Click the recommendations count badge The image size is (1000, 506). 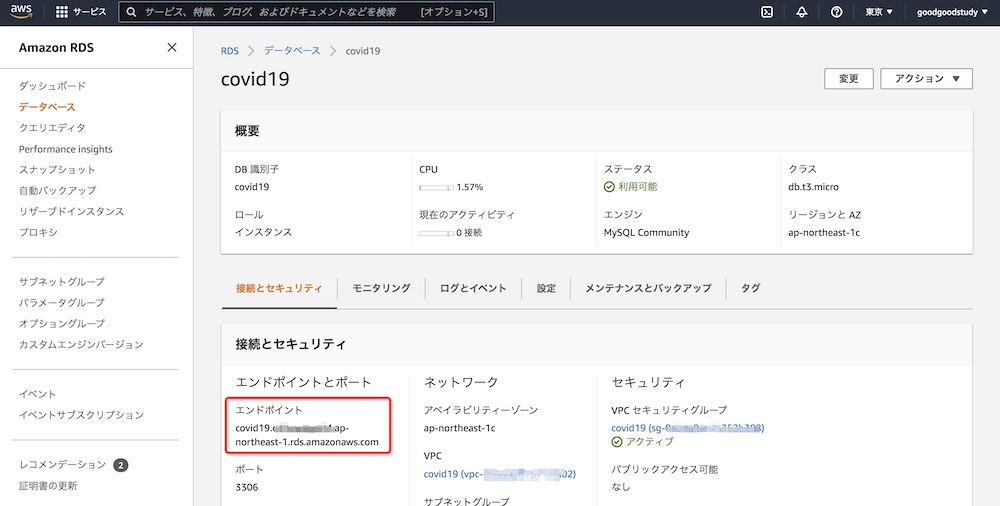[120, 465]
